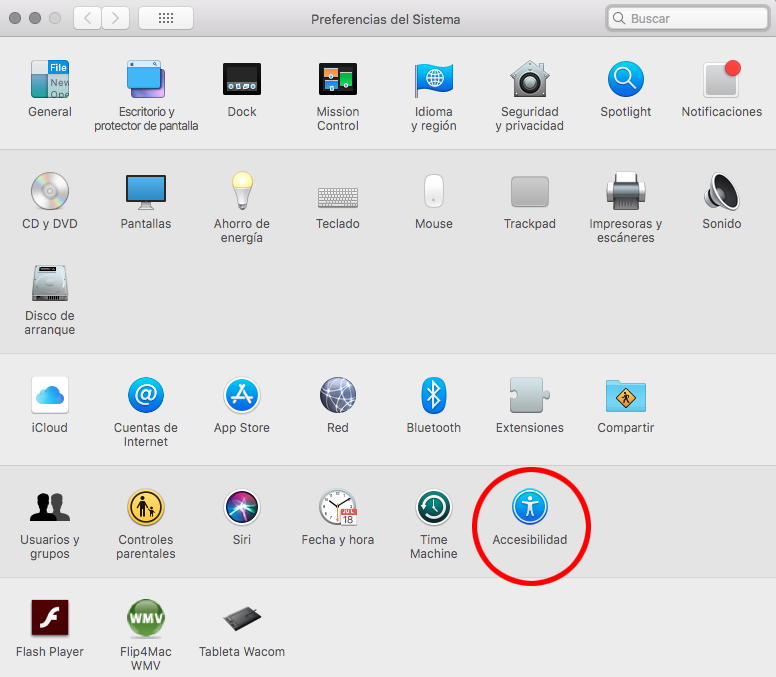Open Sonido speaker icon
This screenshot has width=776, height=677.
pyautogui.click(x=722, y=191)
